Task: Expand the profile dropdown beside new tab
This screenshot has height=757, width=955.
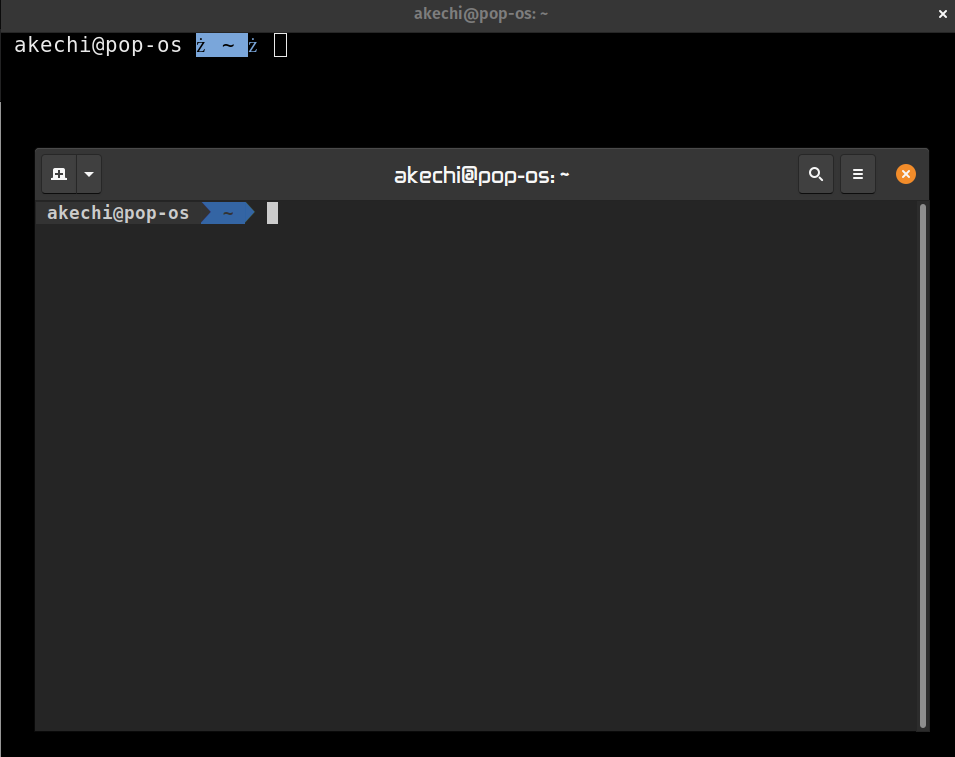Action: (x=89, y=173)
